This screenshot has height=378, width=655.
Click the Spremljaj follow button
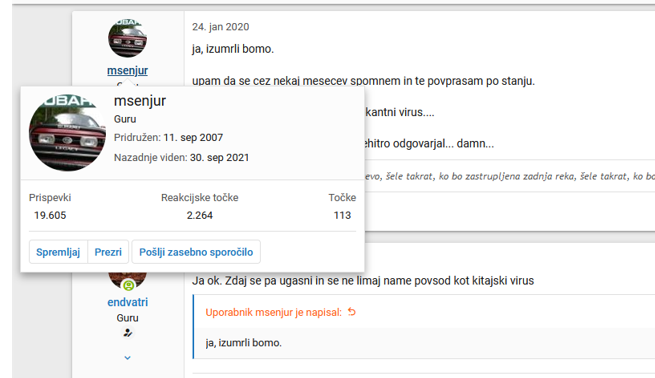(x=58, y=252)
